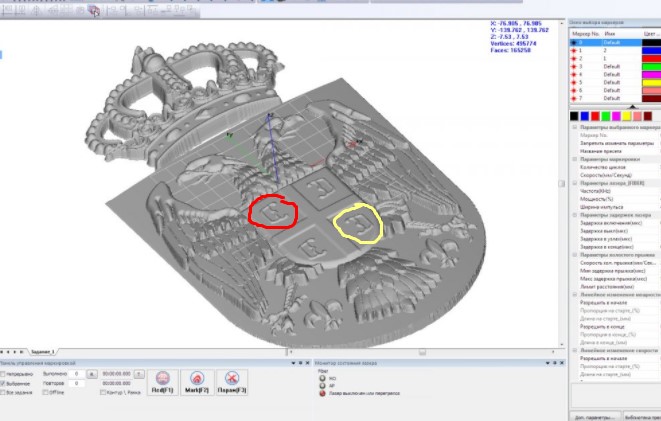This screenshot has width=661, height=421.
Task: Click the first tab-scroll arrow beside Задание_1
Action: pyautogui.click(x=3, y=352)
